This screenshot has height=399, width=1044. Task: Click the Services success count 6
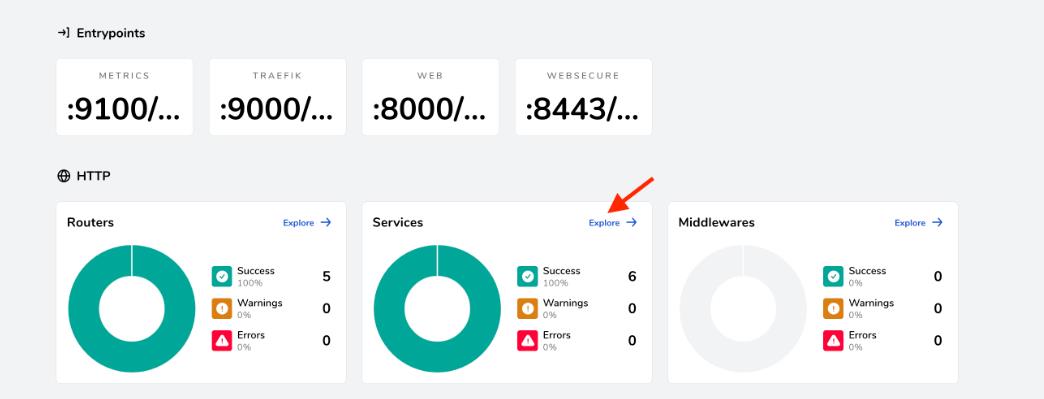point(632,276)
